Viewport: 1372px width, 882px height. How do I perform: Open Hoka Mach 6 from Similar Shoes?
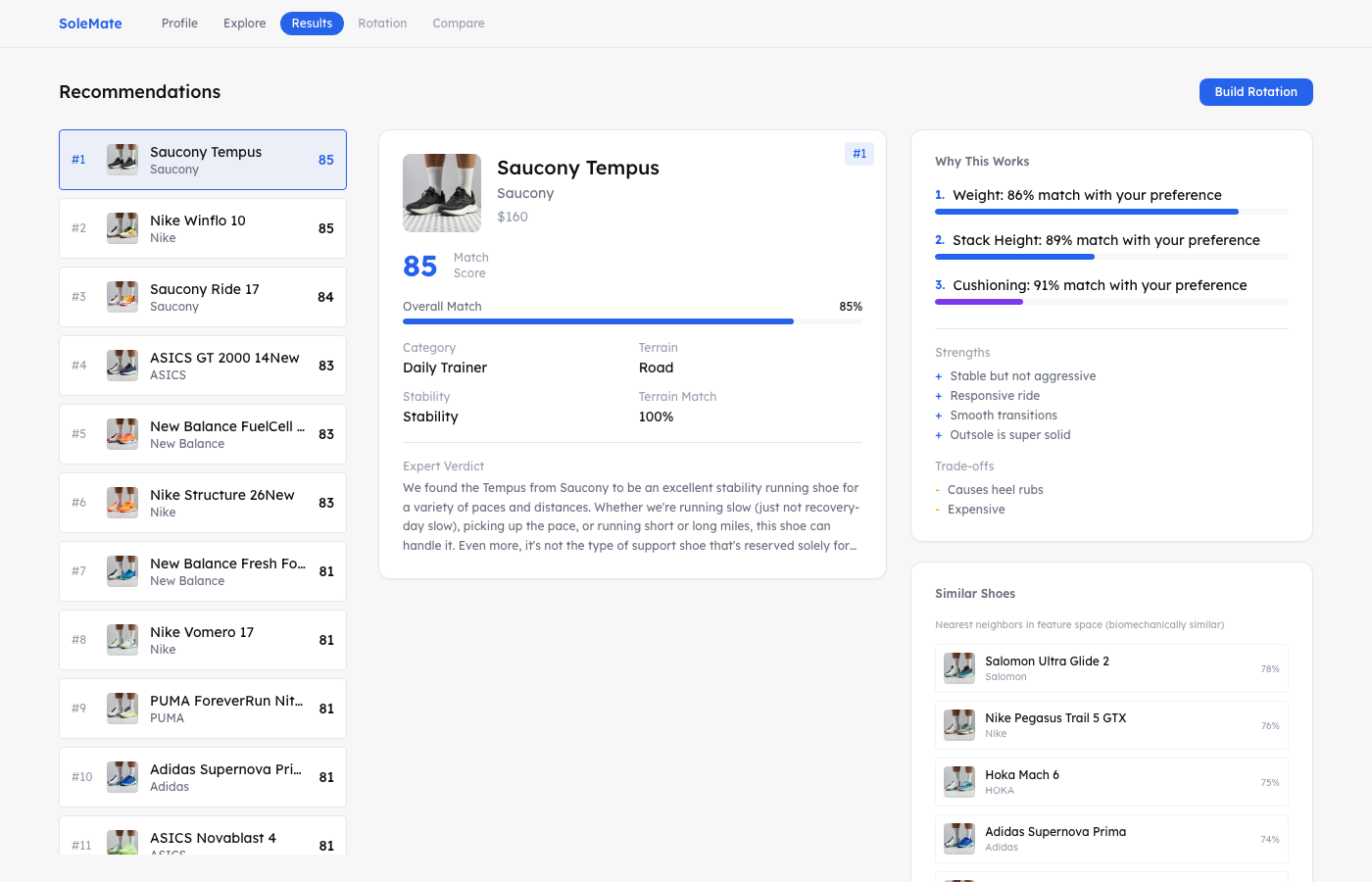[x=1111, y=782]
